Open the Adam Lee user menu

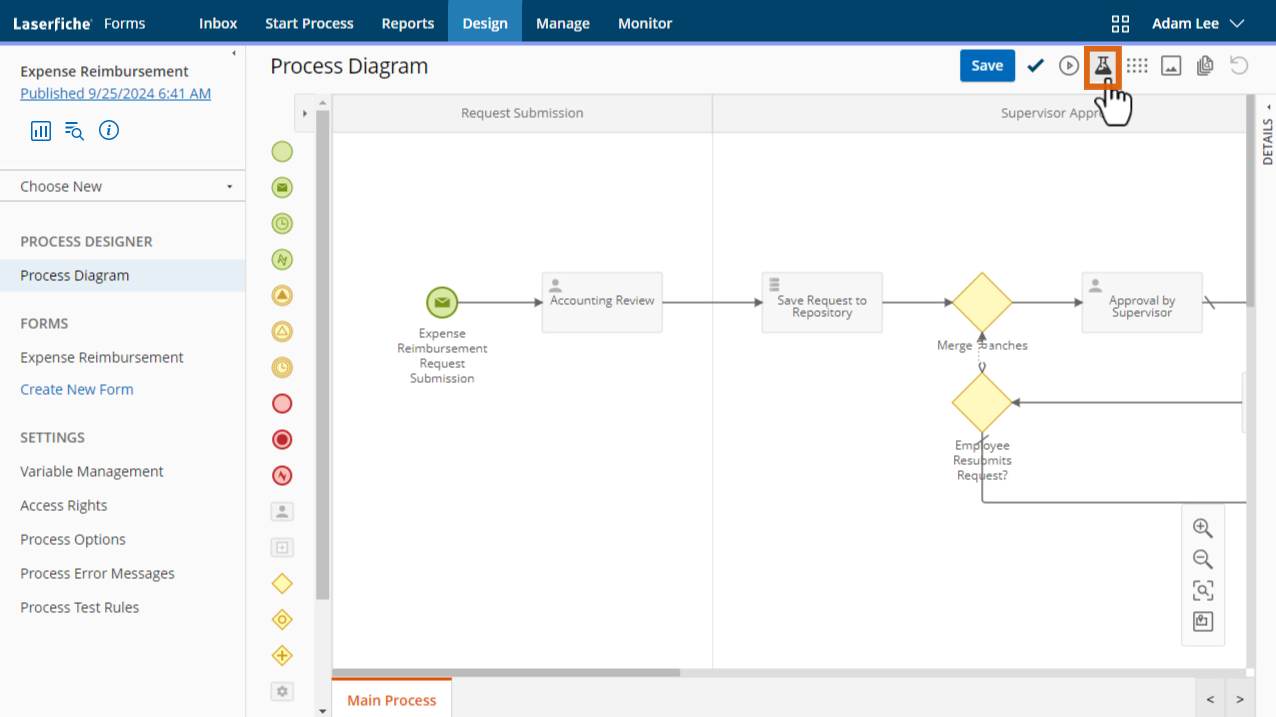pos(1198,23)
